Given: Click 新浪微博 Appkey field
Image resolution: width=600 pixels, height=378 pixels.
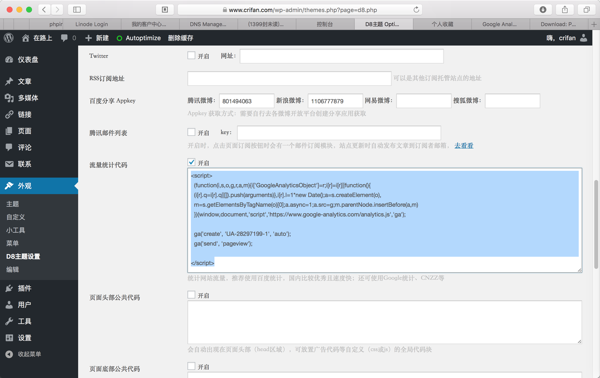Looking at the screenshot, I should coord(335,101).
